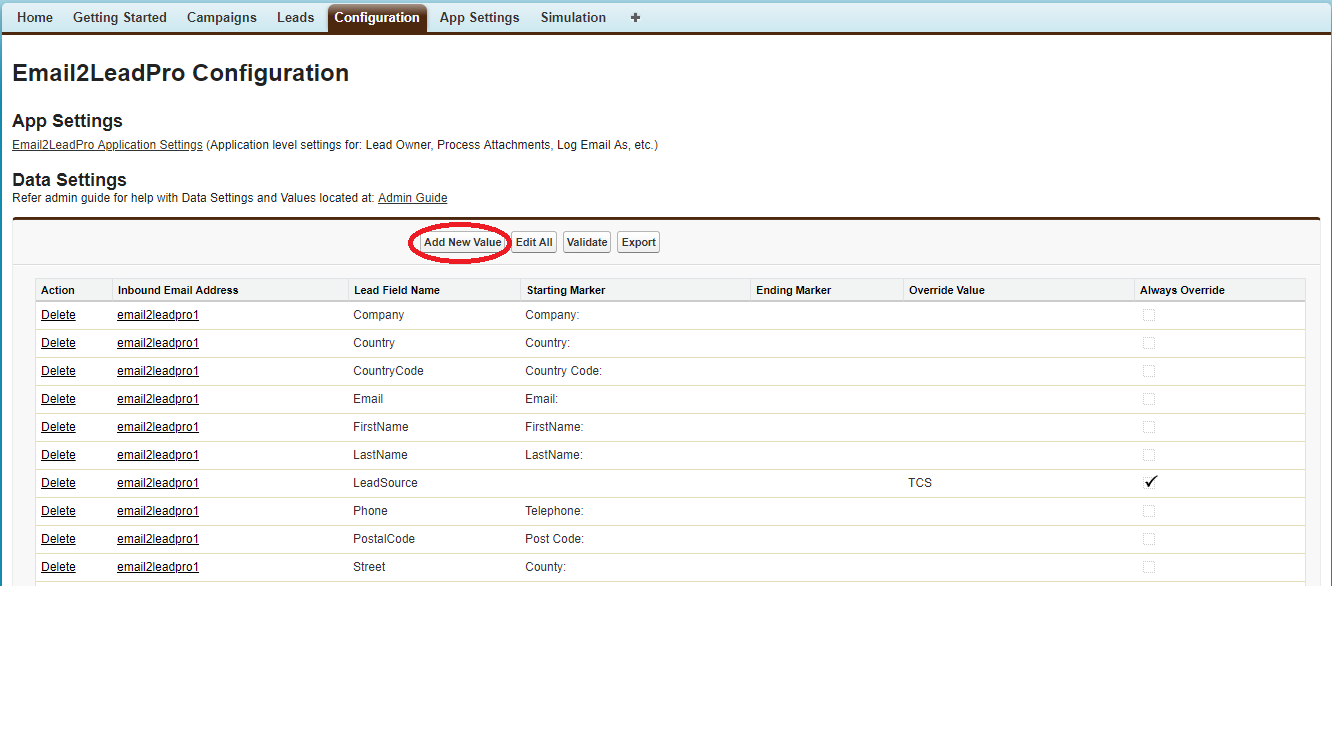Click the Export button
This screenshot has width=1332, height=754.
[x=638, y=243]
